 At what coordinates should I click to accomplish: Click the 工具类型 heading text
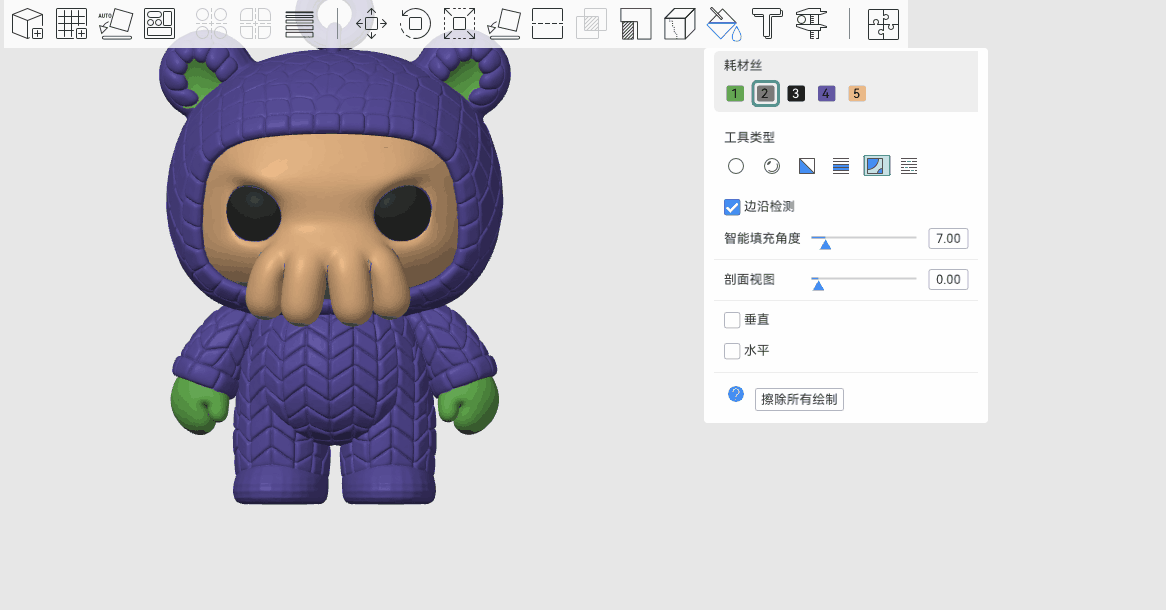click(750, 138)
